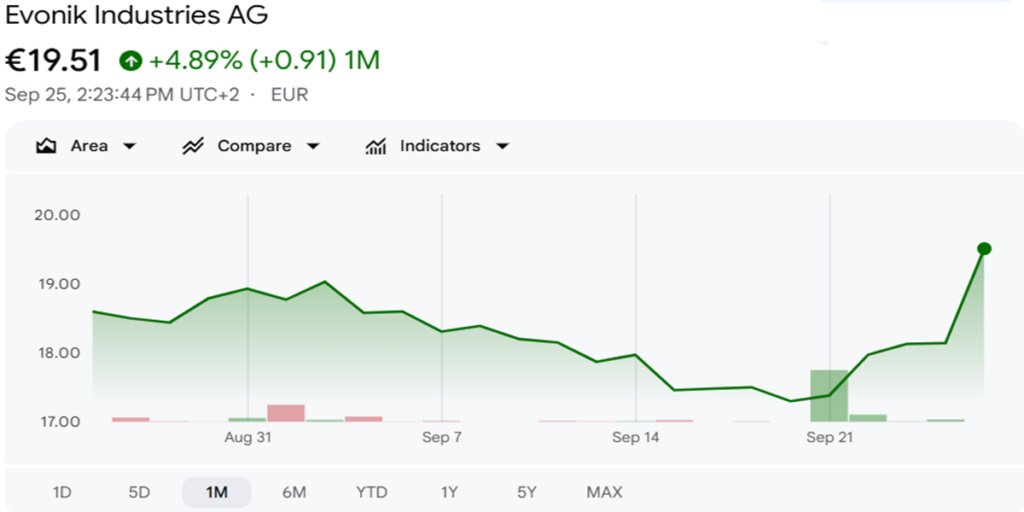The width and height of the screenshot is (1024, 512).
Task: Select the 1M time range
Action: pos(216,492)
